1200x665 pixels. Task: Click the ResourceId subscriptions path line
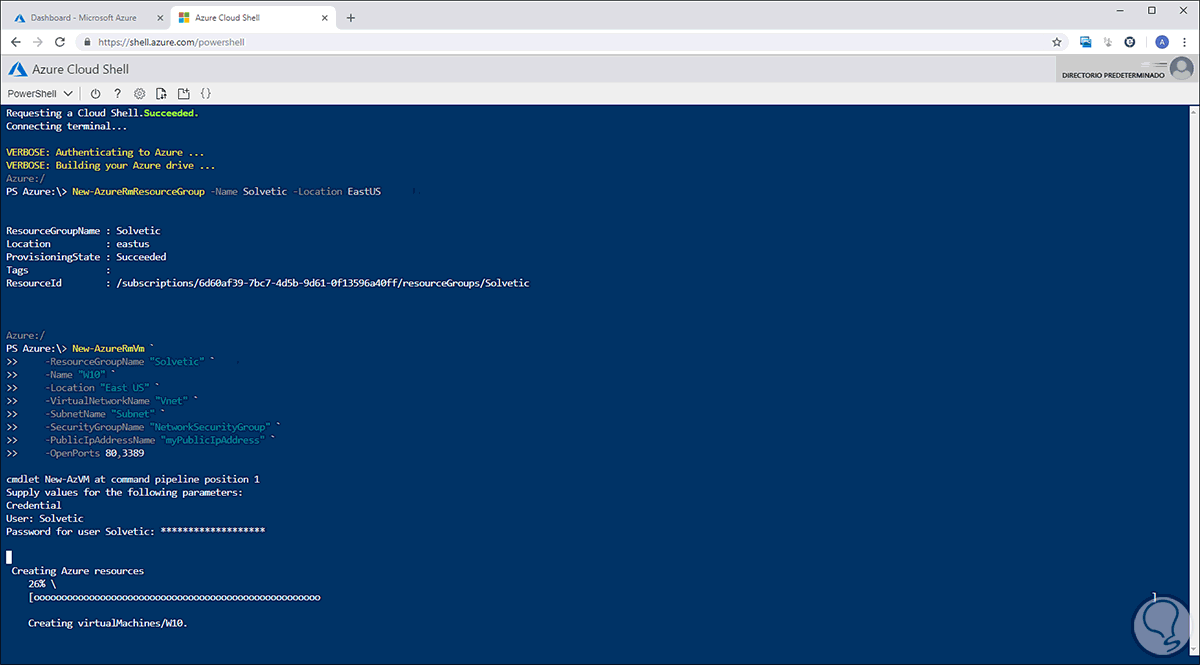point(267,283)
